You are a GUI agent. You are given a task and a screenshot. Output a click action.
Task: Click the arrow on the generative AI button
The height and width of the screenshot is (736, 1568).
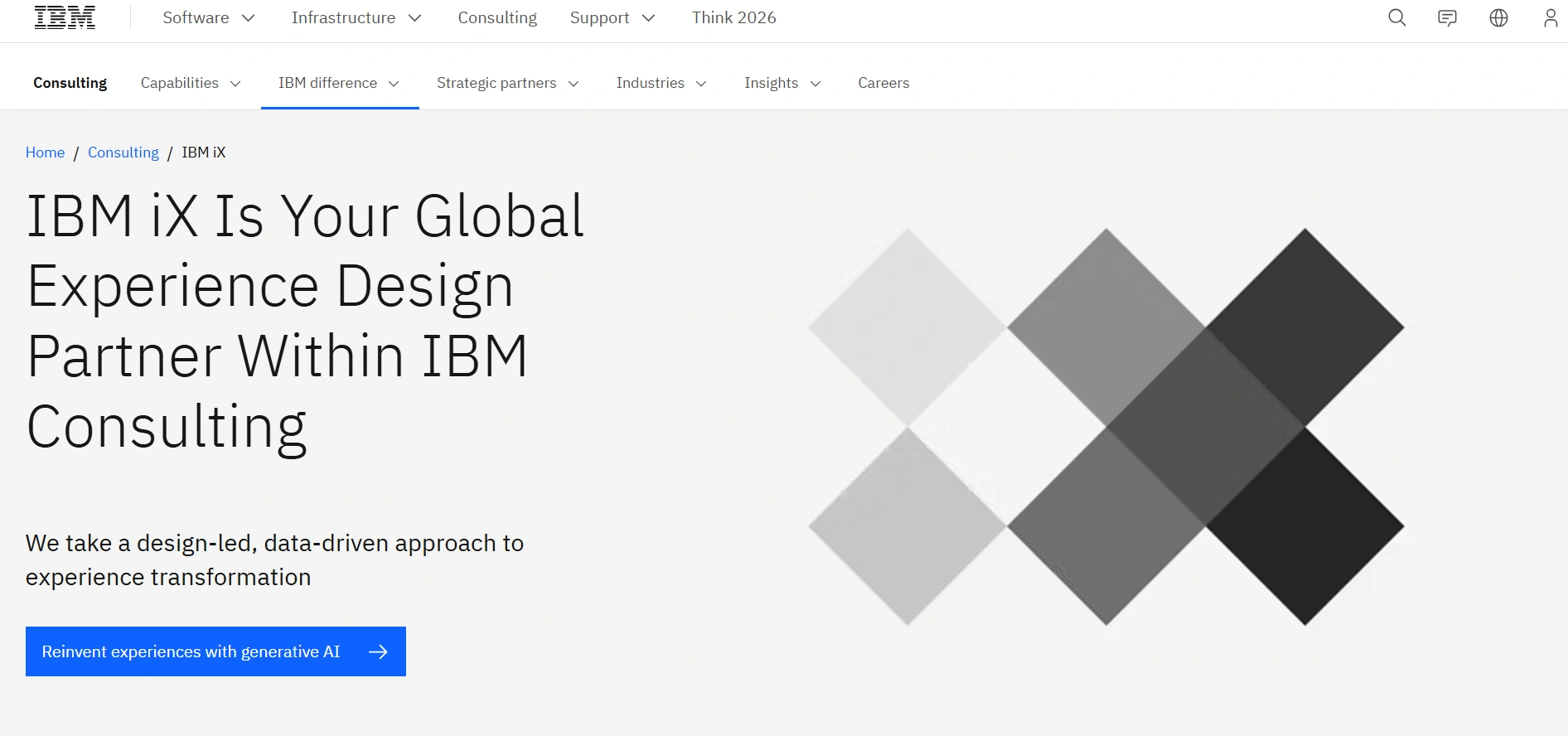coord(378,651)
